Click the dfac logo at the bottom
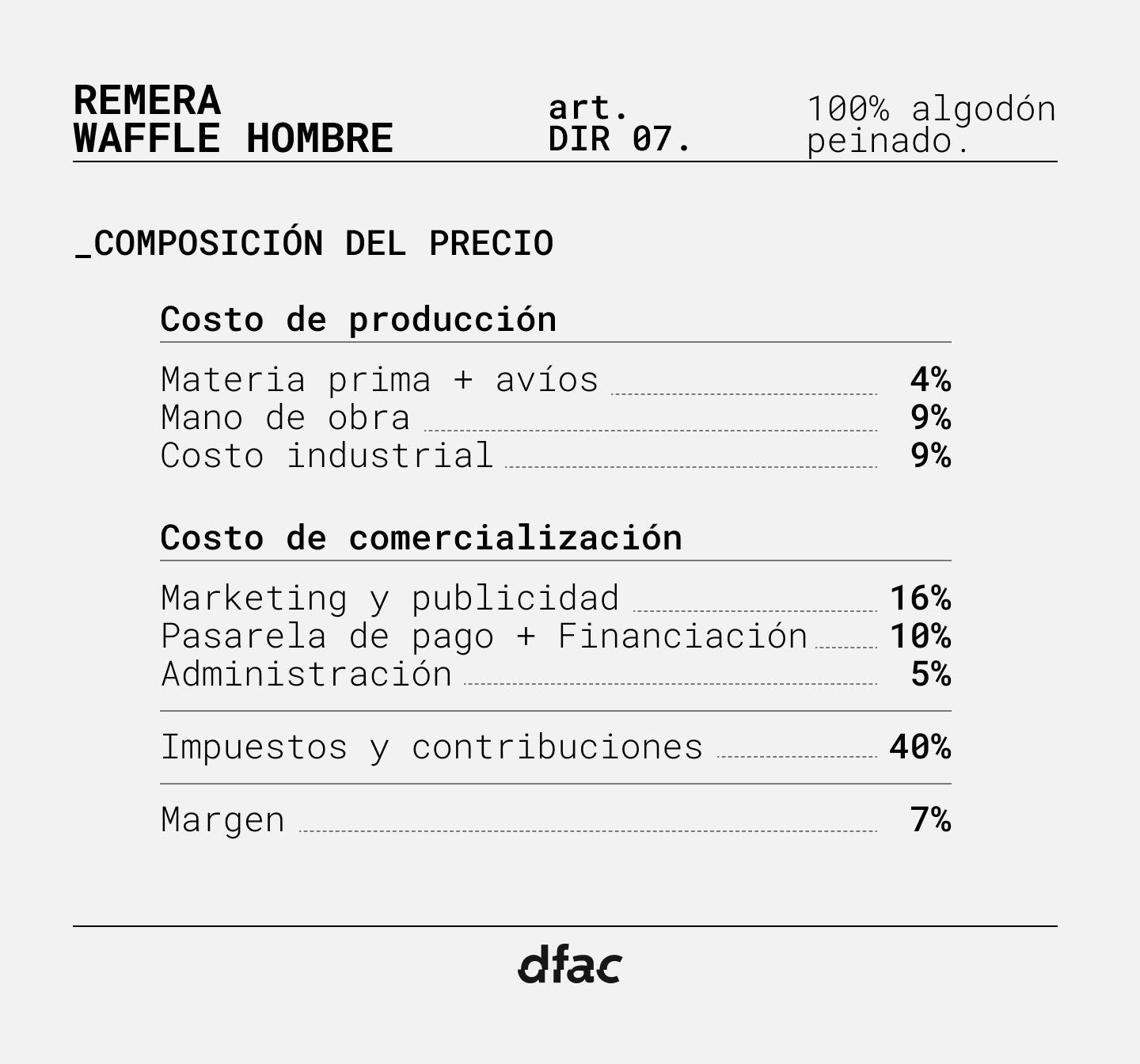The height and width of the screenshot is (1064, 1140). [569, 964]
